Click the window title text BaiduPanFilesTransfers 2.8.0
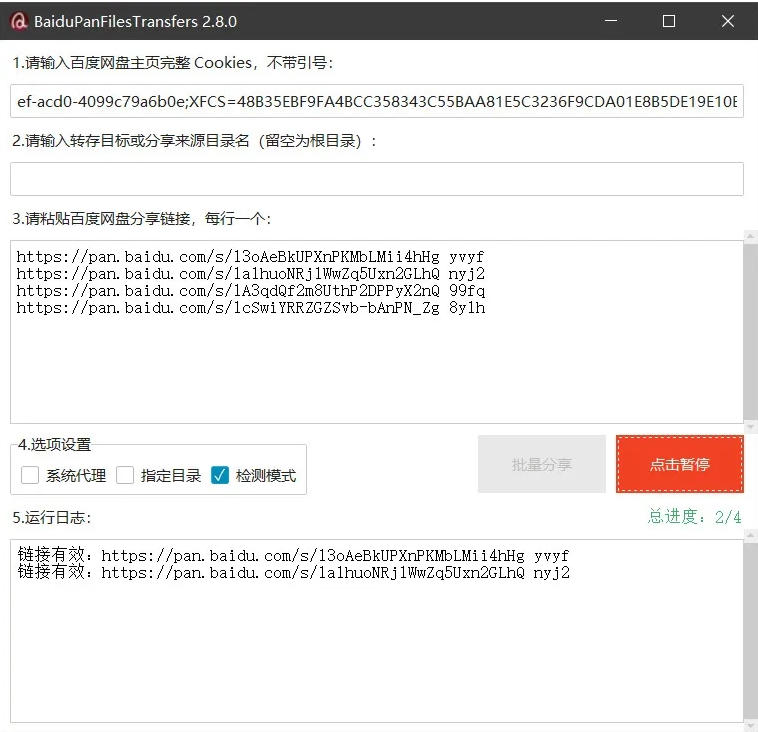The height and width of the screenshot is (732, 758). coord(135,22)
